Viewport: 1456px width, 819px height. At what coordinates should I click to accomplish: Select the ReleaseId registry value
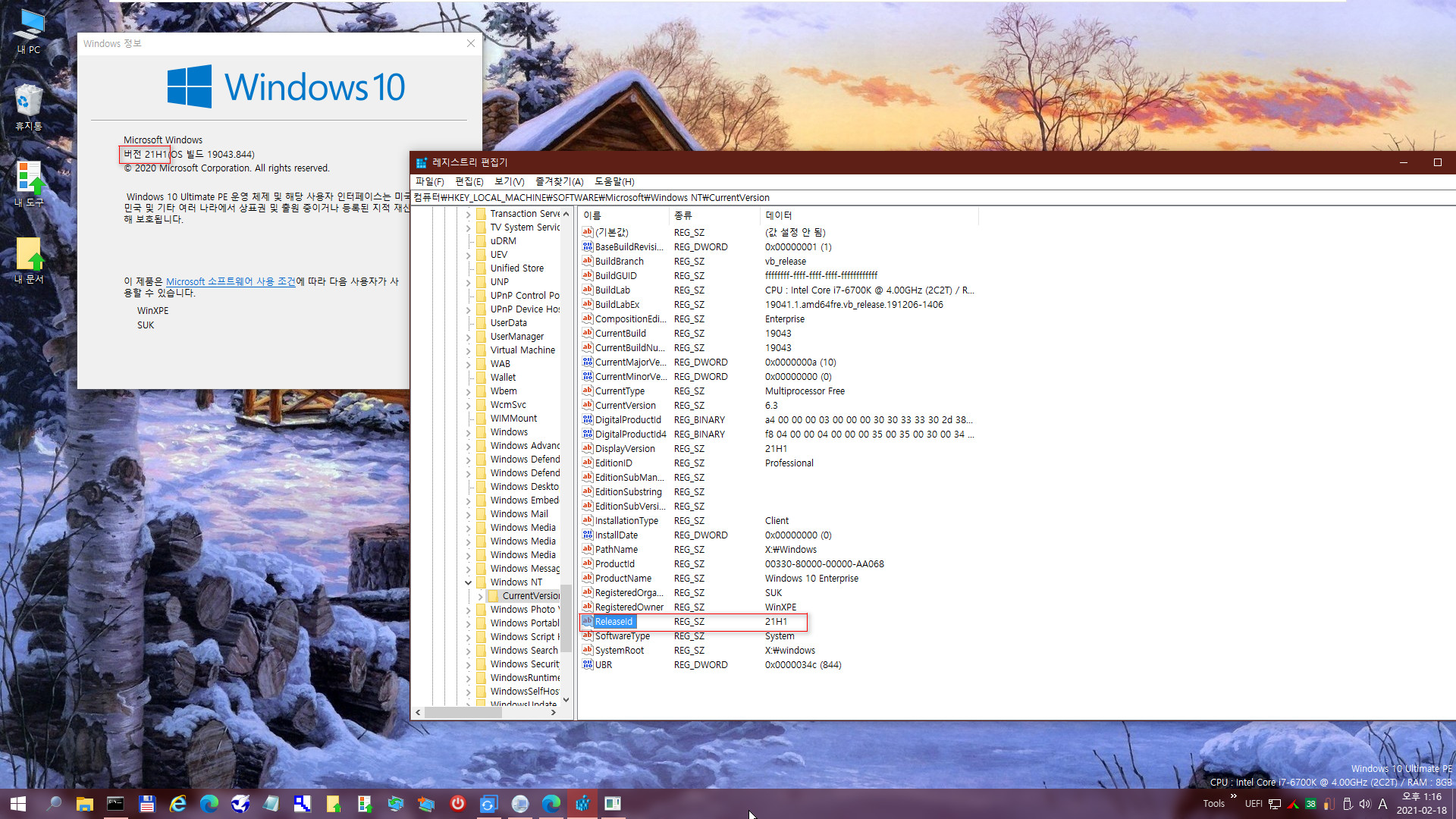tap(613, 622)
